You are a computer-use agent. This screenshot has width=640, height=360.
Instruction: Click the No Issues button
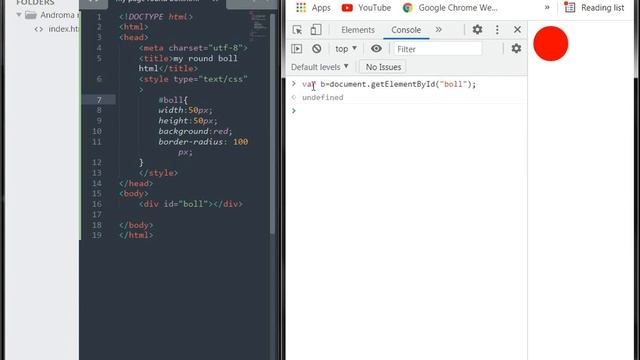(x=383, y=67)
